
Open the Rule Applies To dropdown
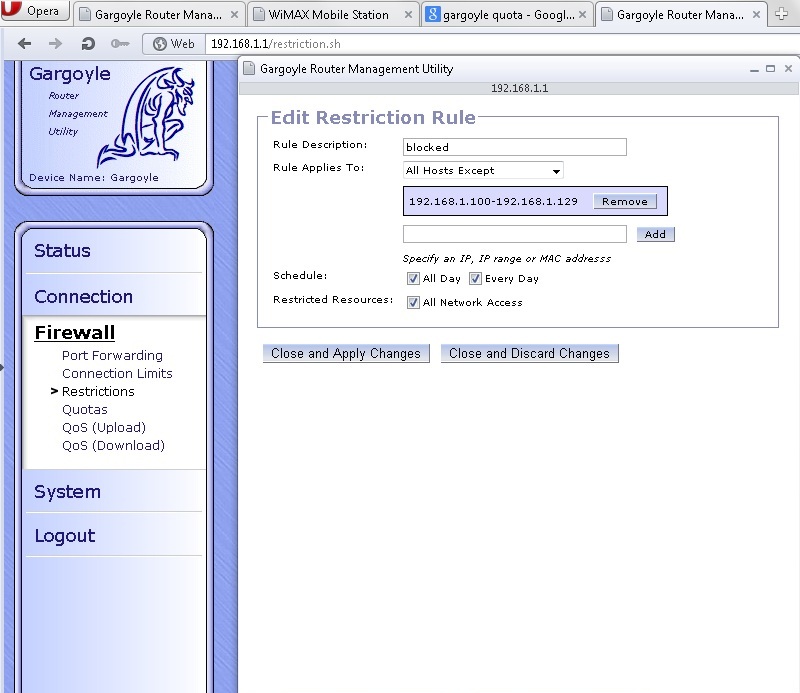[483, 170]
